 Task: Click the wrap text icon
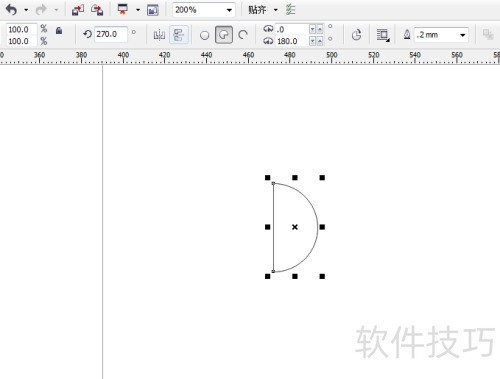click(383, 35)
